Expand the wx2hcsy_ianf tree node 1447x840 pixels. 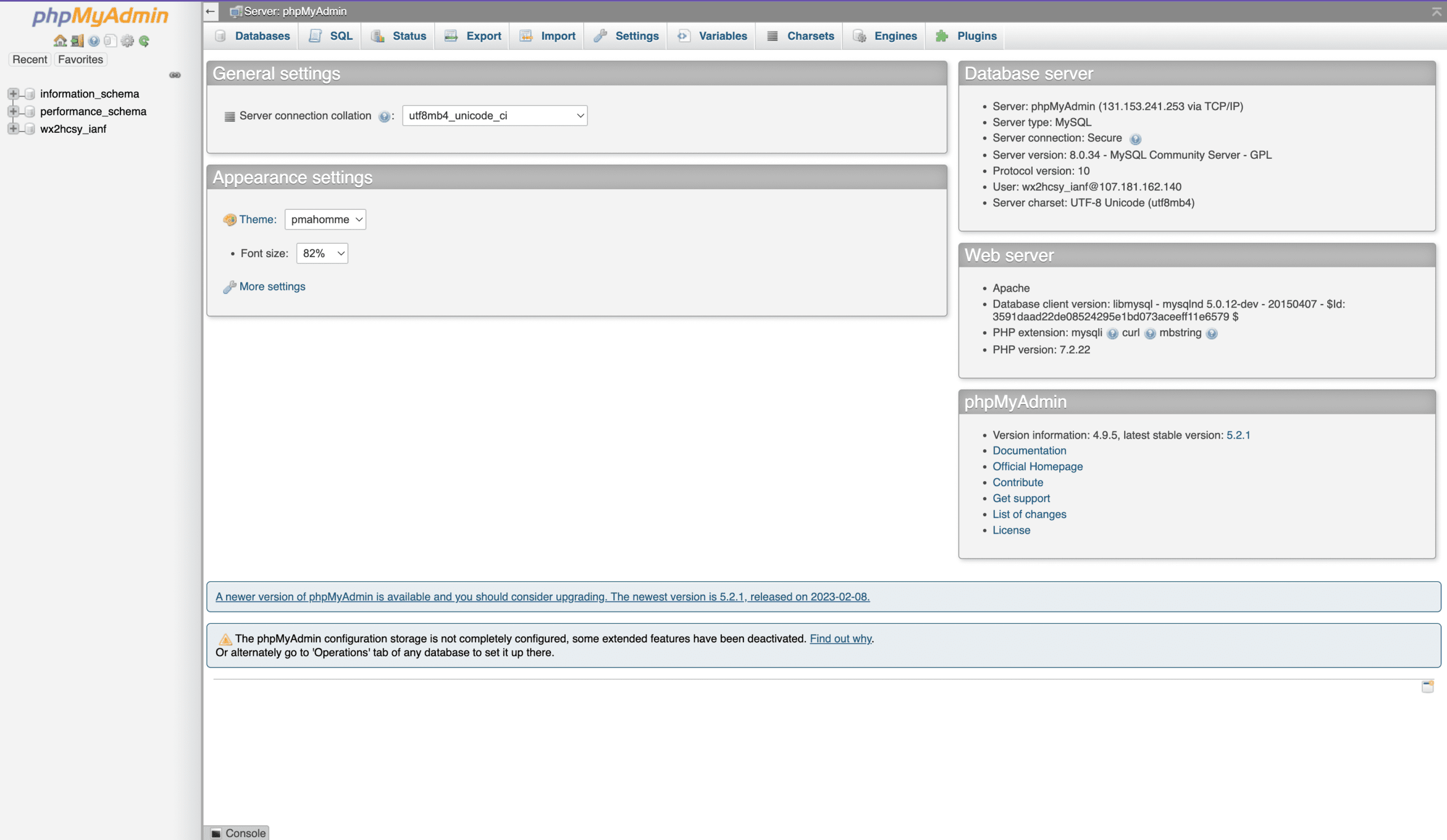pyautogui.click(x=13, y=128)
